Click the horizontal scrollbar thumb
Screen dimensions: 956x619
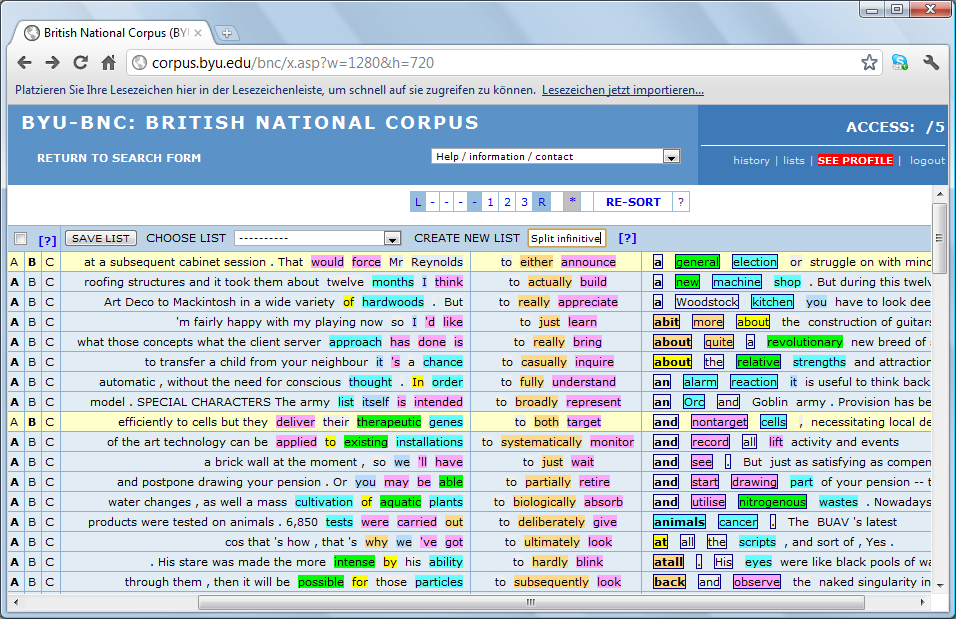coord(531,603)
